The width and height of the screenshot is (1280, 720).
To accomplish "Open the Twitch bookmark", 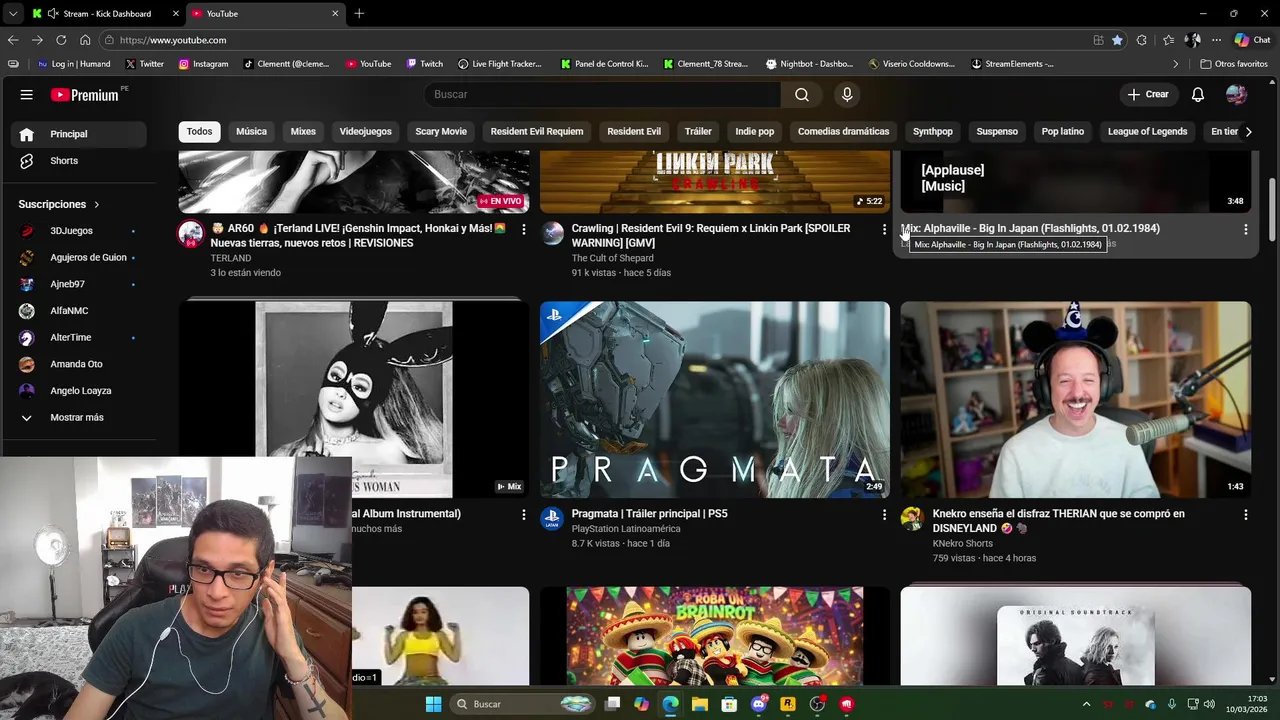I will click(x=424, y=64).
